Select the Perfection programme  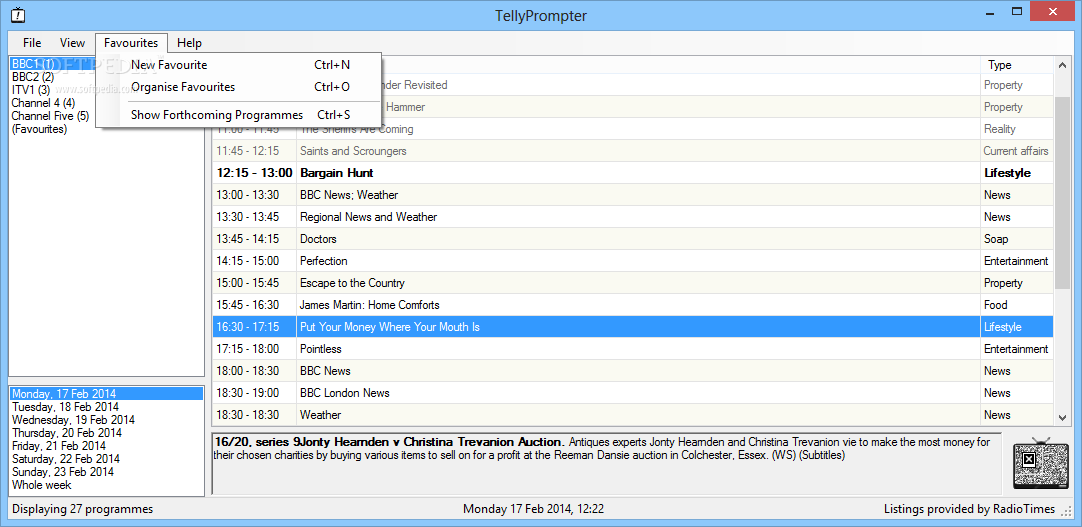(x=633, y=261)
